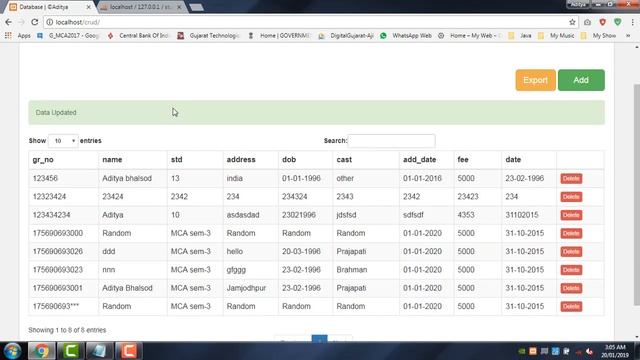The height and width of the screenshot is (360, 640).
Task: Click the green Add button
Action: point(581,80)
